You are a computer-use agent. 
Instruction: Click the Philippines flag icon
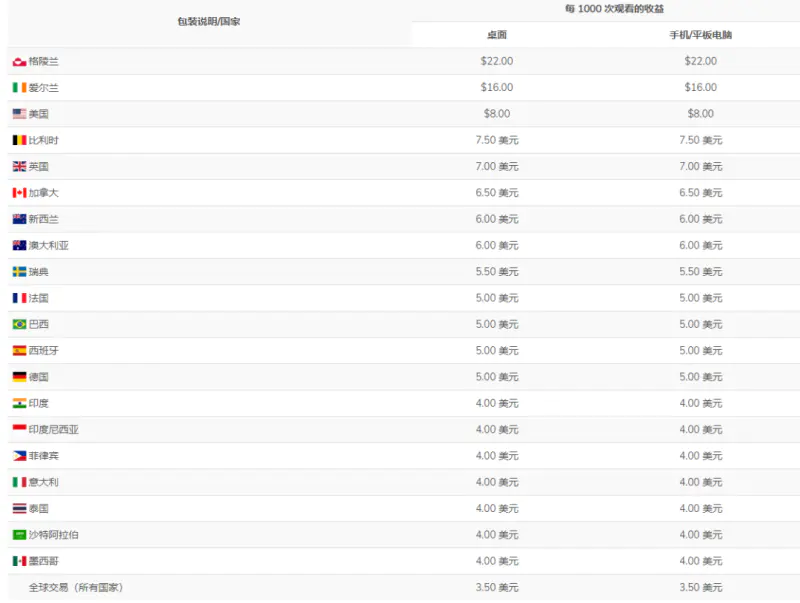tap(19, 456)
